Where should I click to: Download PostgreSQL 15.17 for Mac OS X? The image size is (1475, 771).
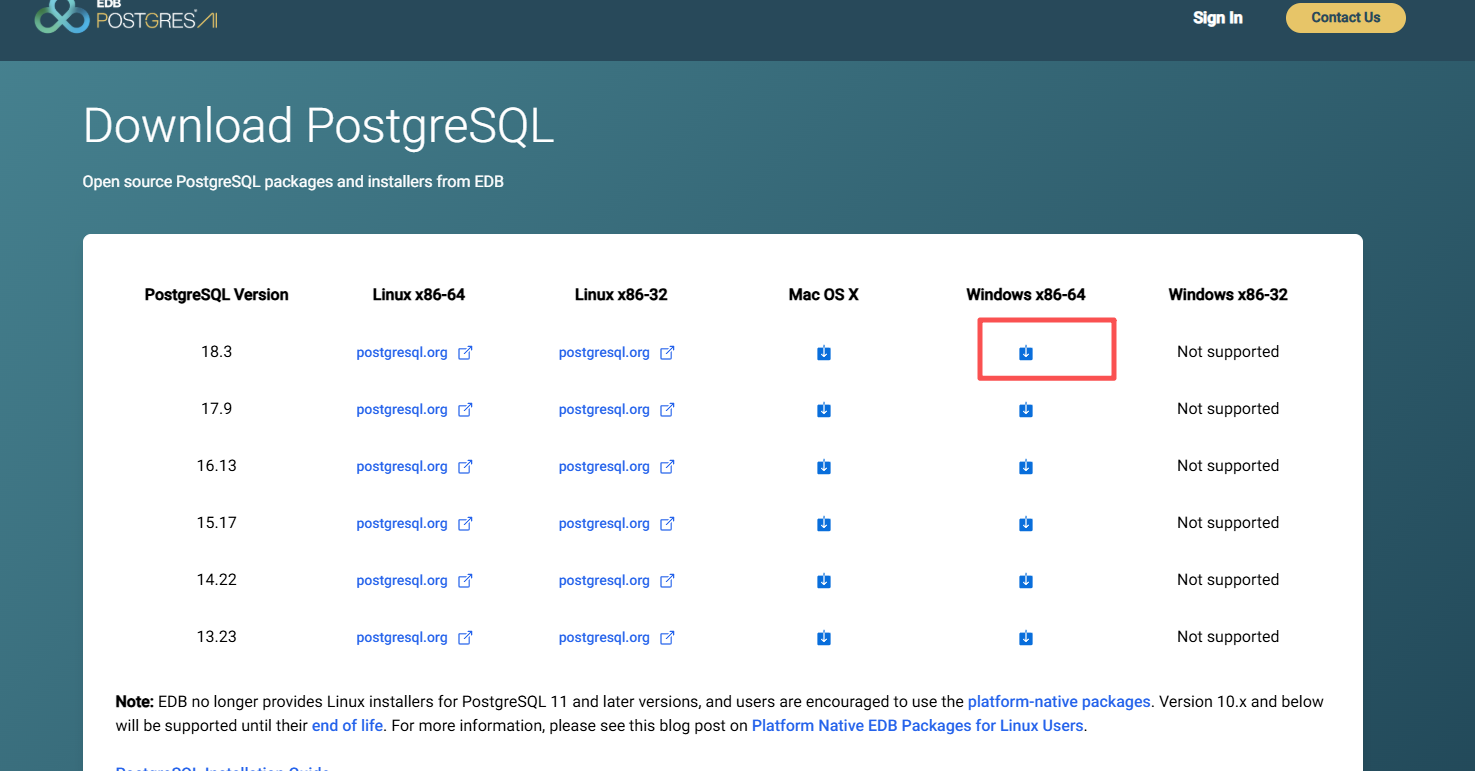click(824, 524)
